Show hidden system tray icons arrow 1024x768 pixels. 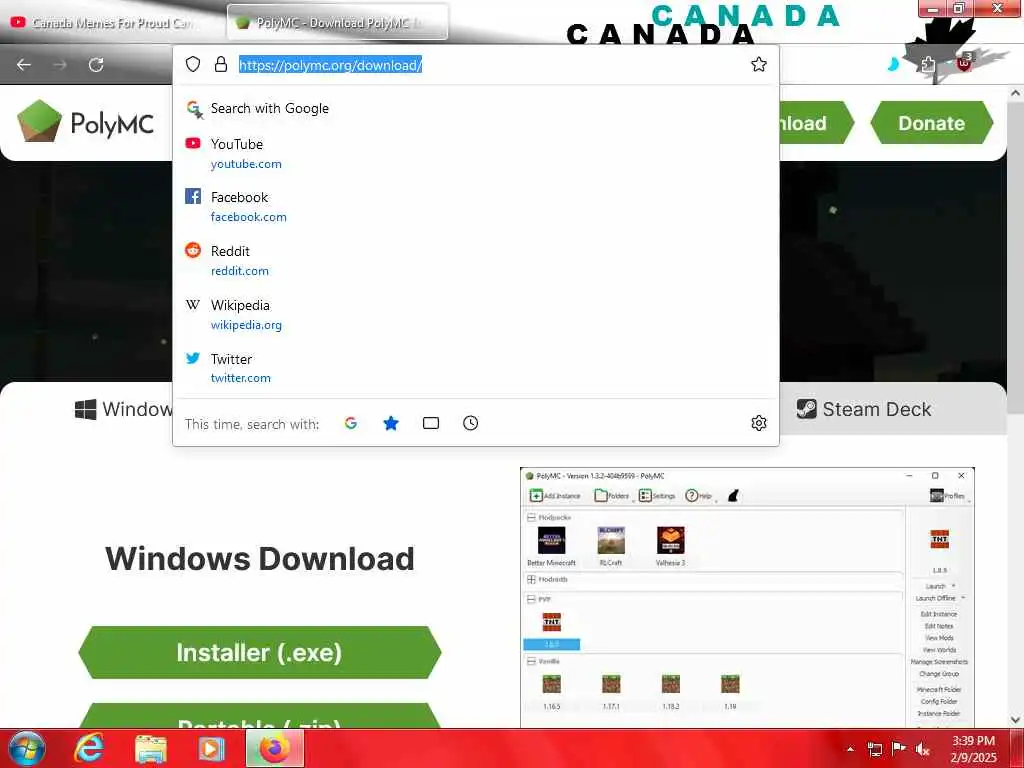(x=850, y=749)
